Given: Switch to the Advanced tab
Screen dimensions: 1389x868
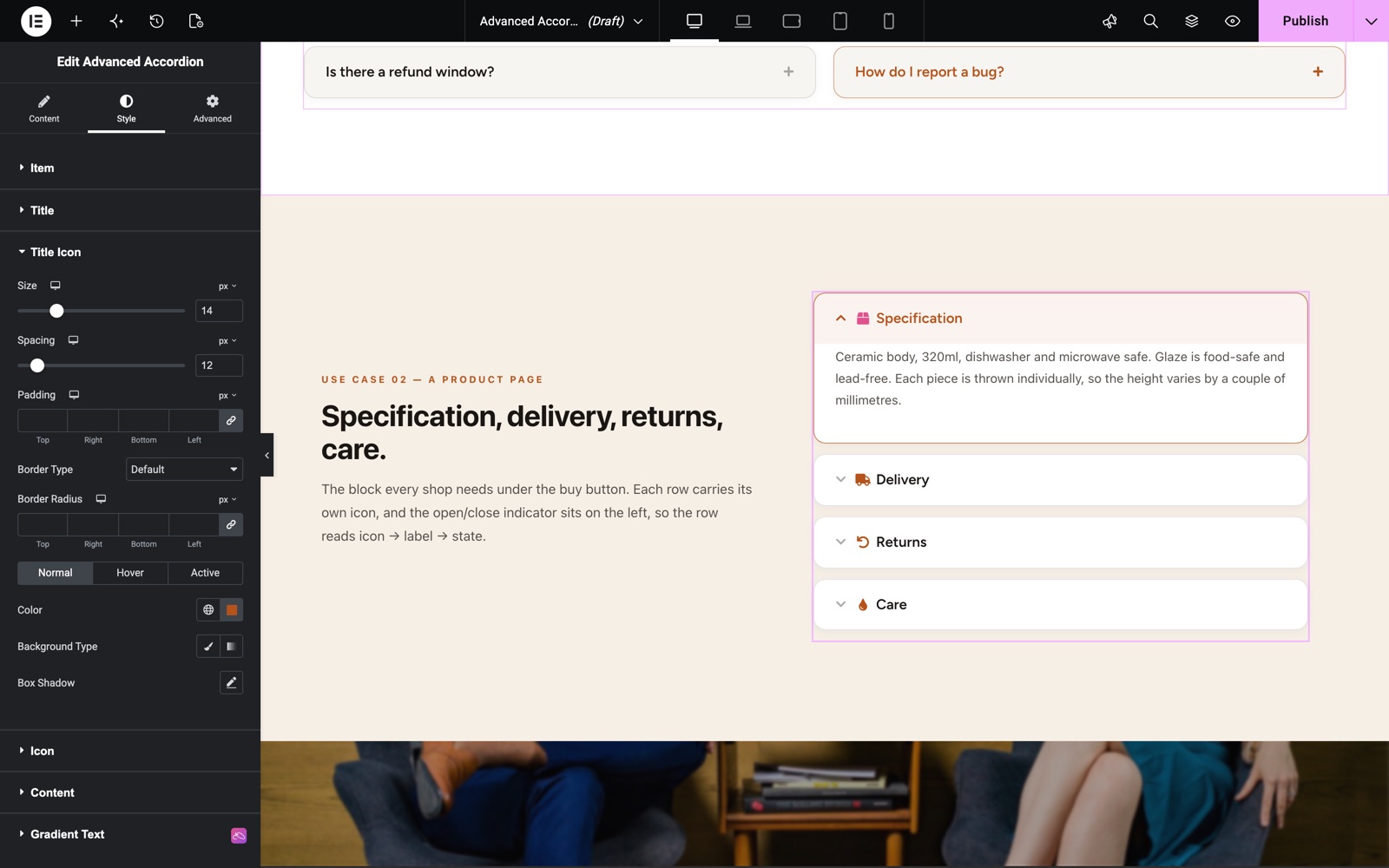Looking at the screenshot, I should (212, 108).
